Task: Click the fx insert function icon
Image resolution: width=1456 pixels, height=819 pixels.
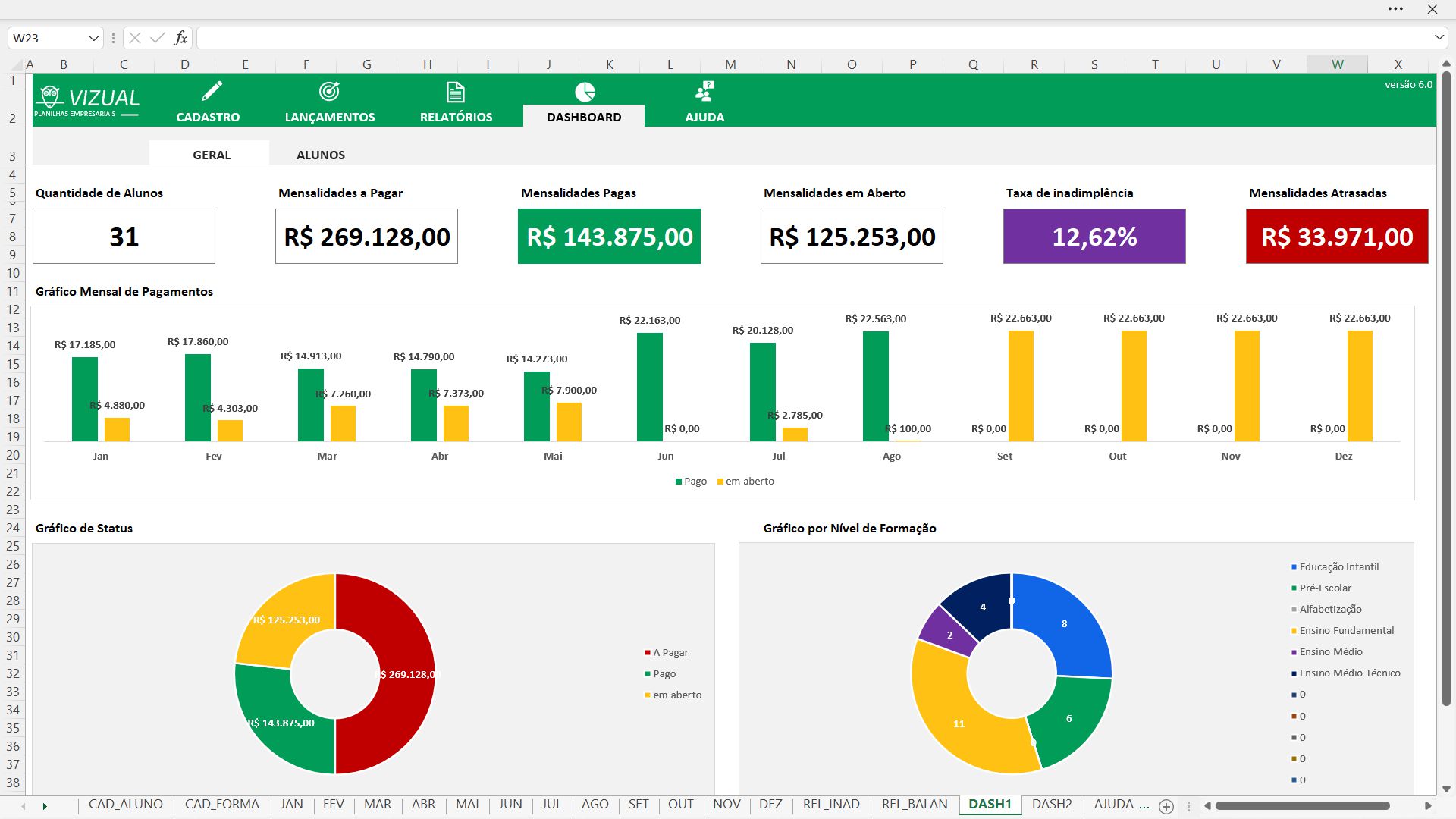Action: 180,38
